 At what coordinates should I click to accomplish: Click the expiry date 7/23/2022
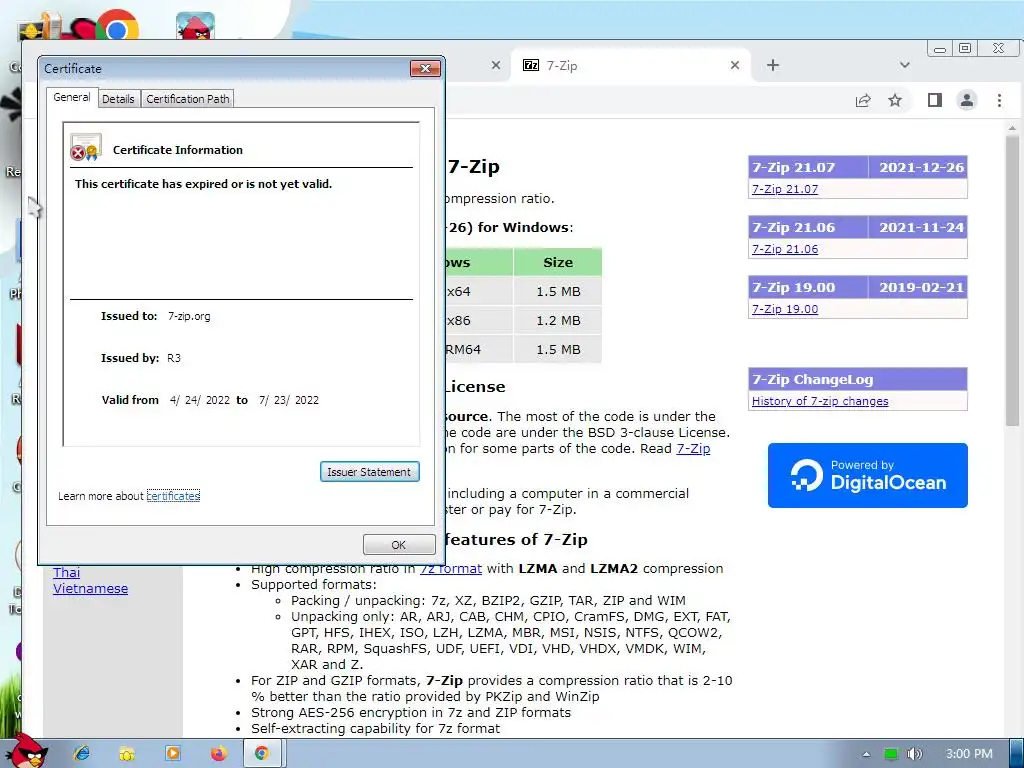click(x=289, y=400)
